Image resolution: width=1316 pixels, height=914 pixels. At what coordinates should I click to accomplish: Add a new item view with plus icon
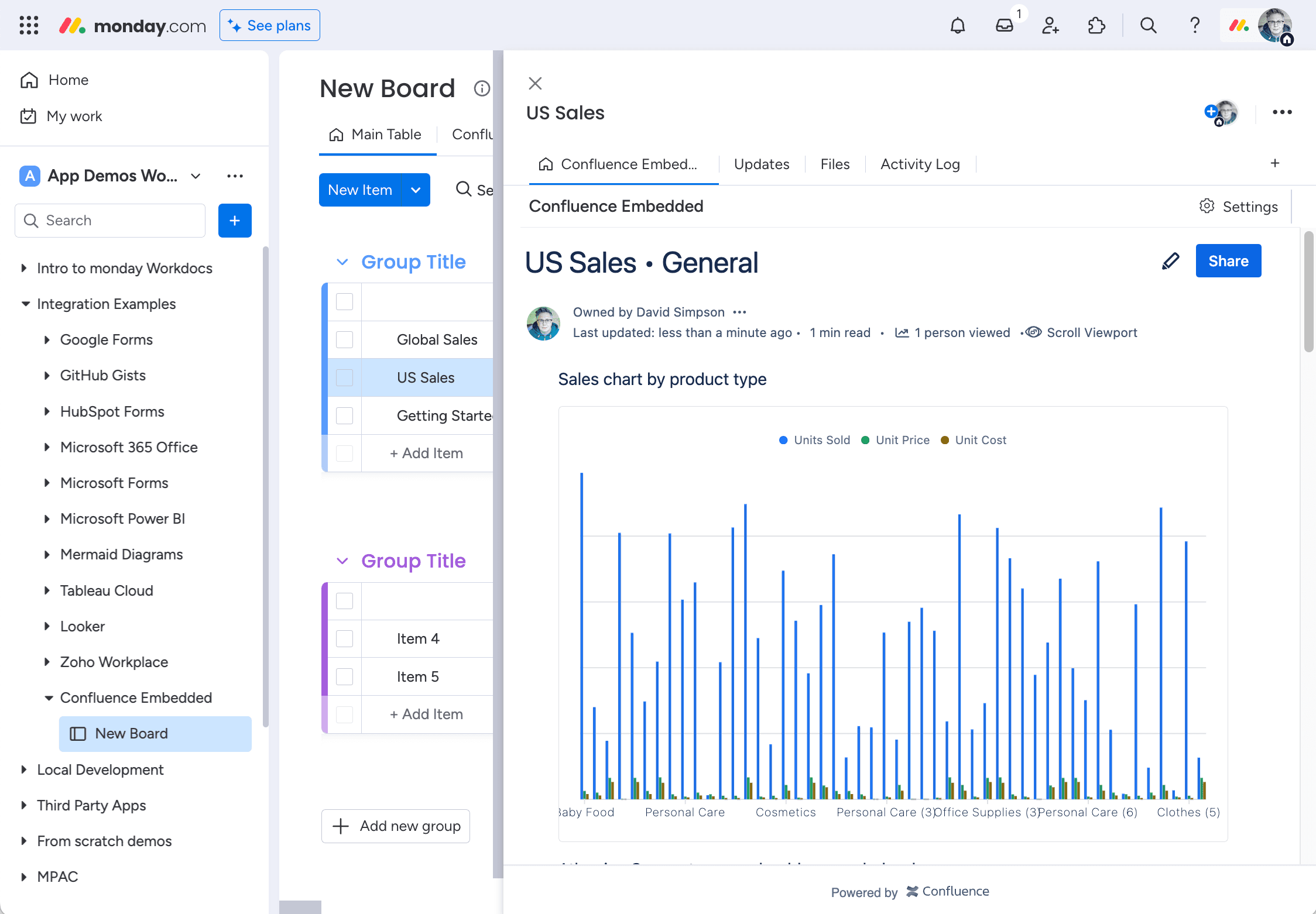(1275, 163)
